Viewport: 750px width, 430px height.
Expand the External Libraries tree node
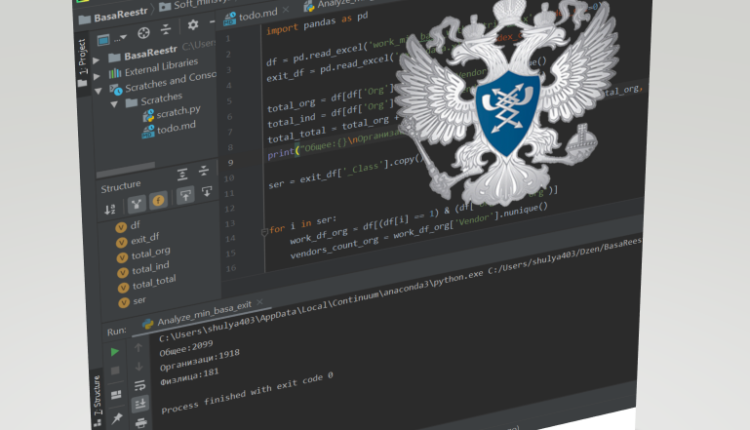[x=97, y=73]
